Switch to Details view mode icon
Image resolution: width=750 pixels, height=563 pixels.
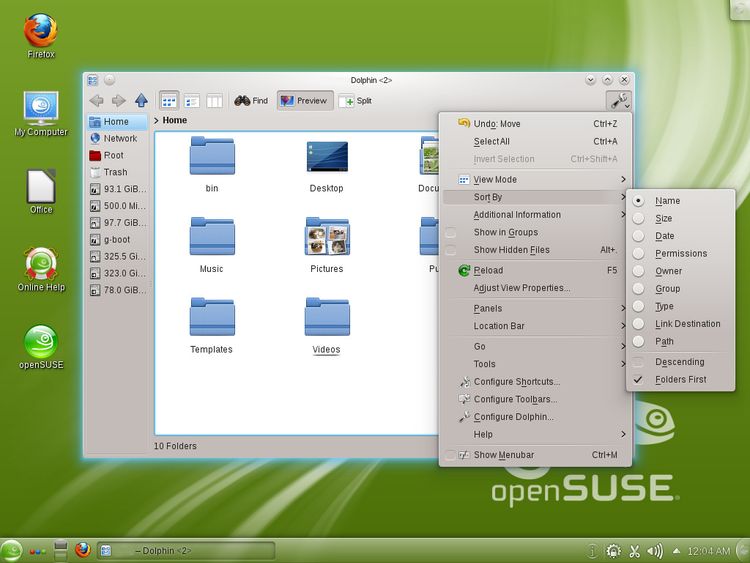pos(191,100)
